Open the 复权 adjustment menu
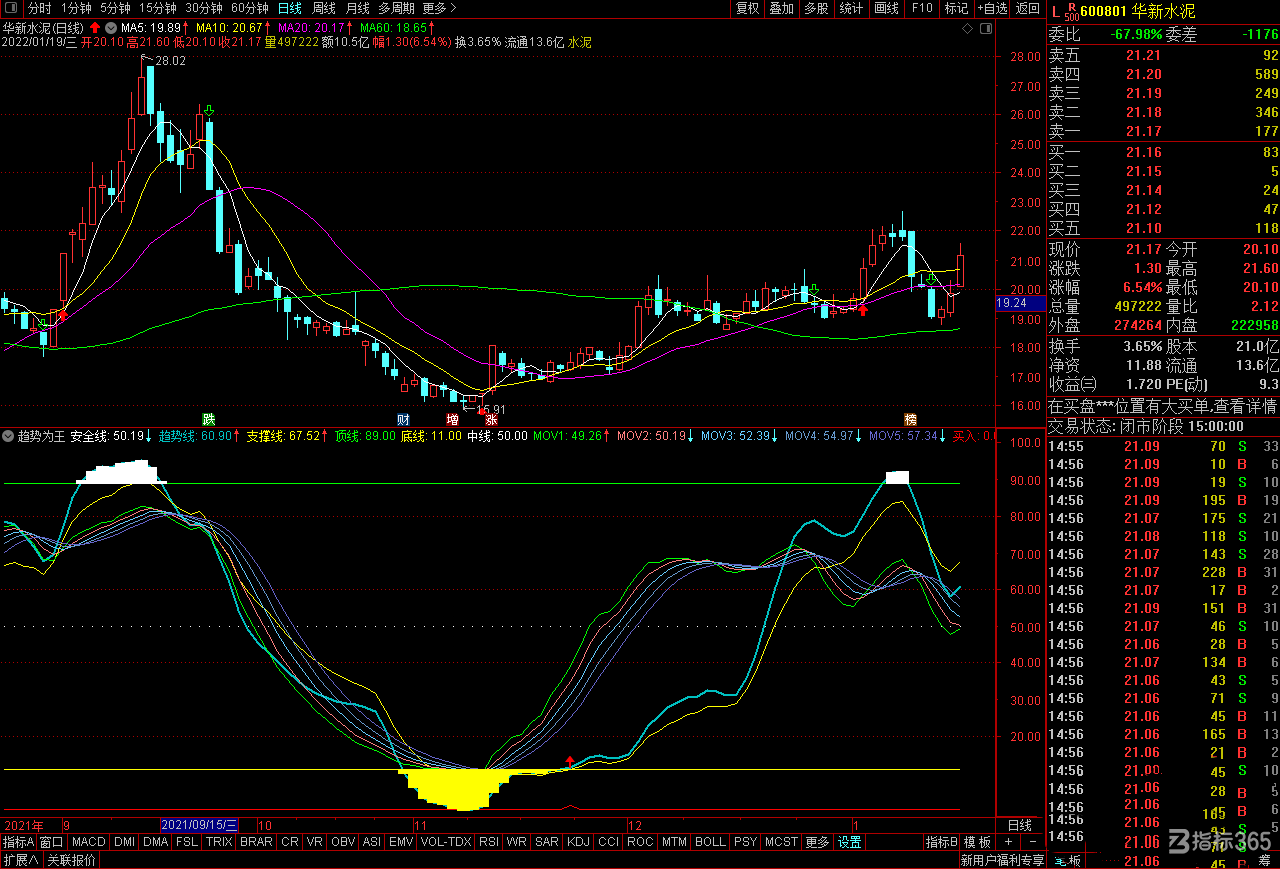 pos(747,8)
